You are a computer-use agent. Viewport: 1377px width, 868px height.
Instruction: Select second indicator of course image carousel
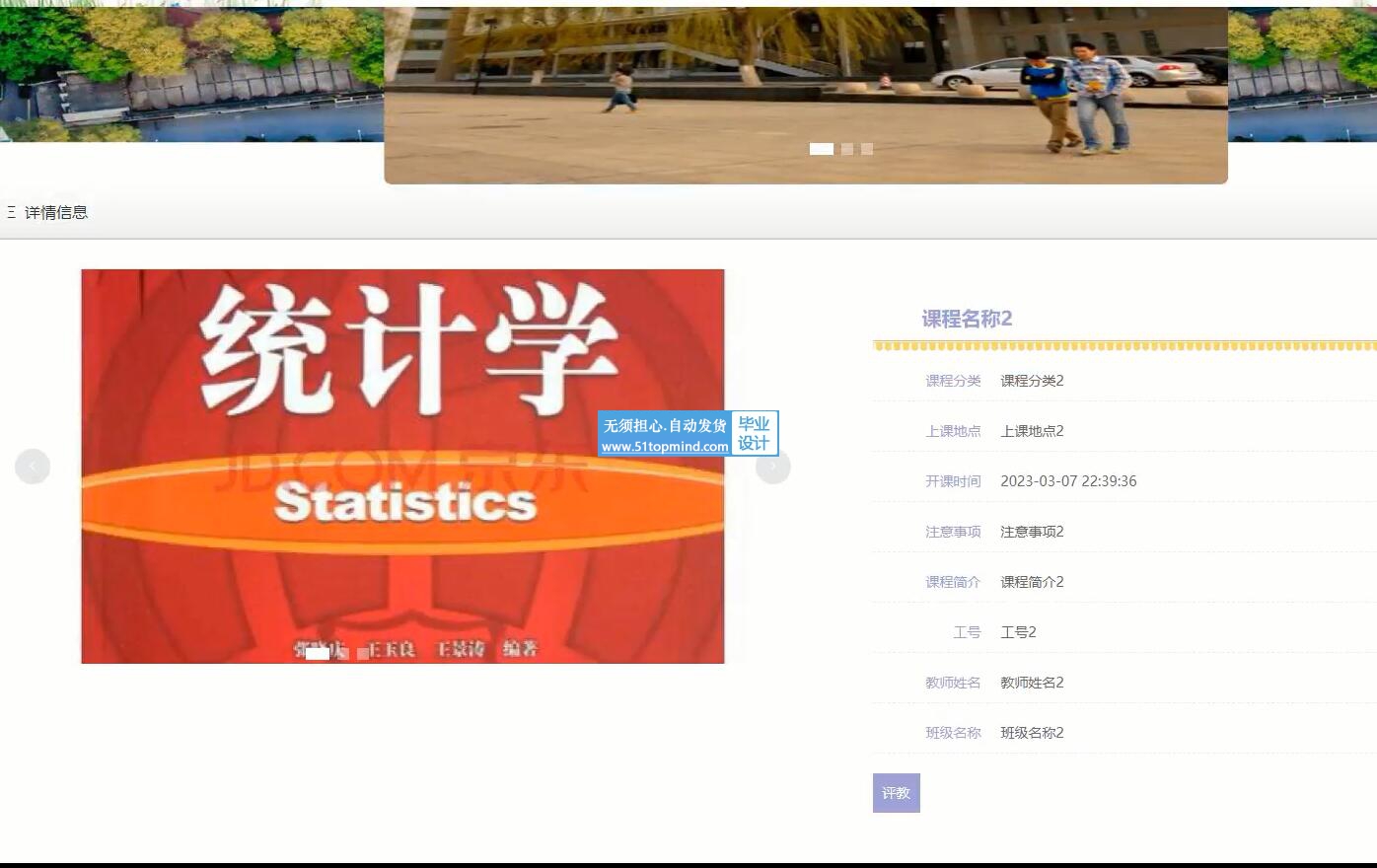(x=343, y=653)
